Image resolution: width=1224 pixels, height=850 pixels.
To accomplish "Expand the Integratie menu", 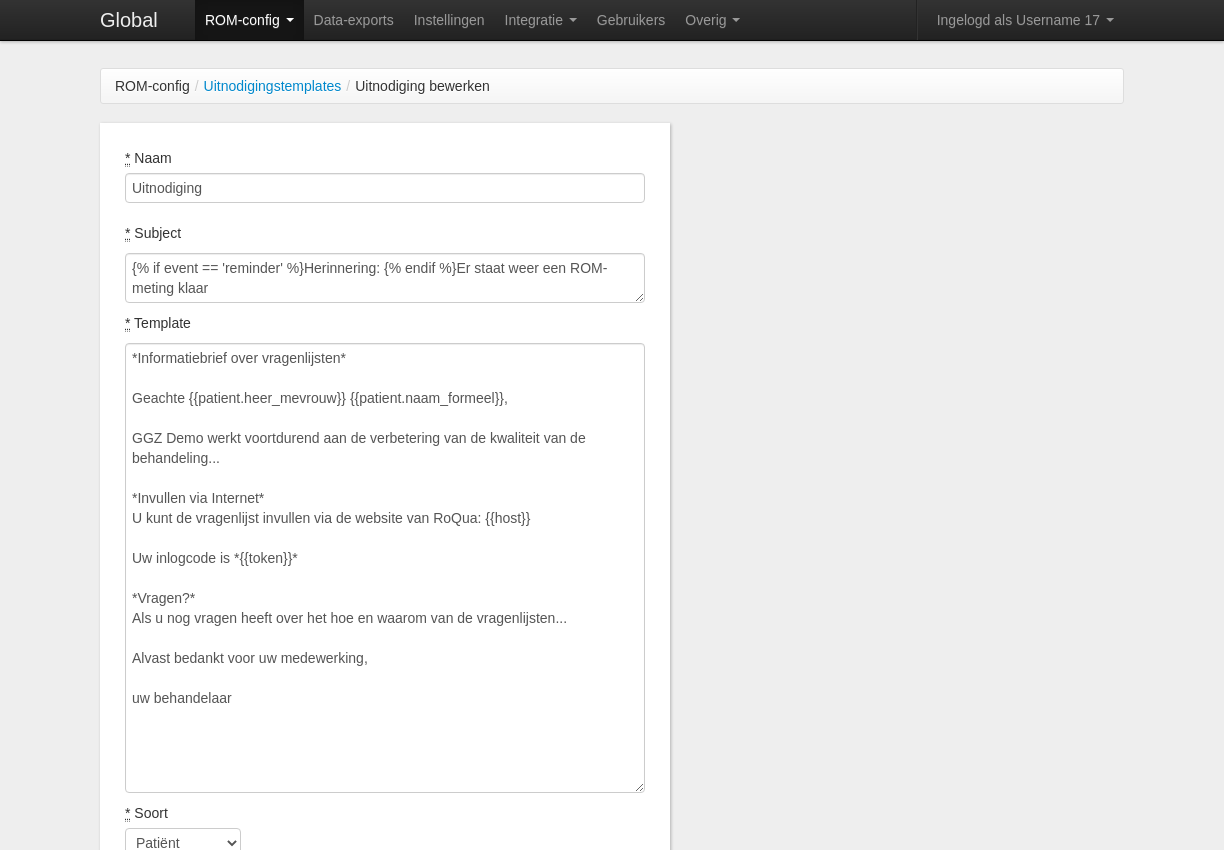I will point(540,20).
